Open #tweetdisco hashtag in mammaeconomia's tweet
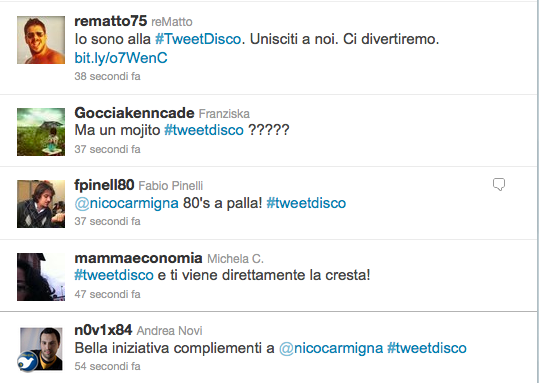This screenshot has width=539, height=383. 114,275
